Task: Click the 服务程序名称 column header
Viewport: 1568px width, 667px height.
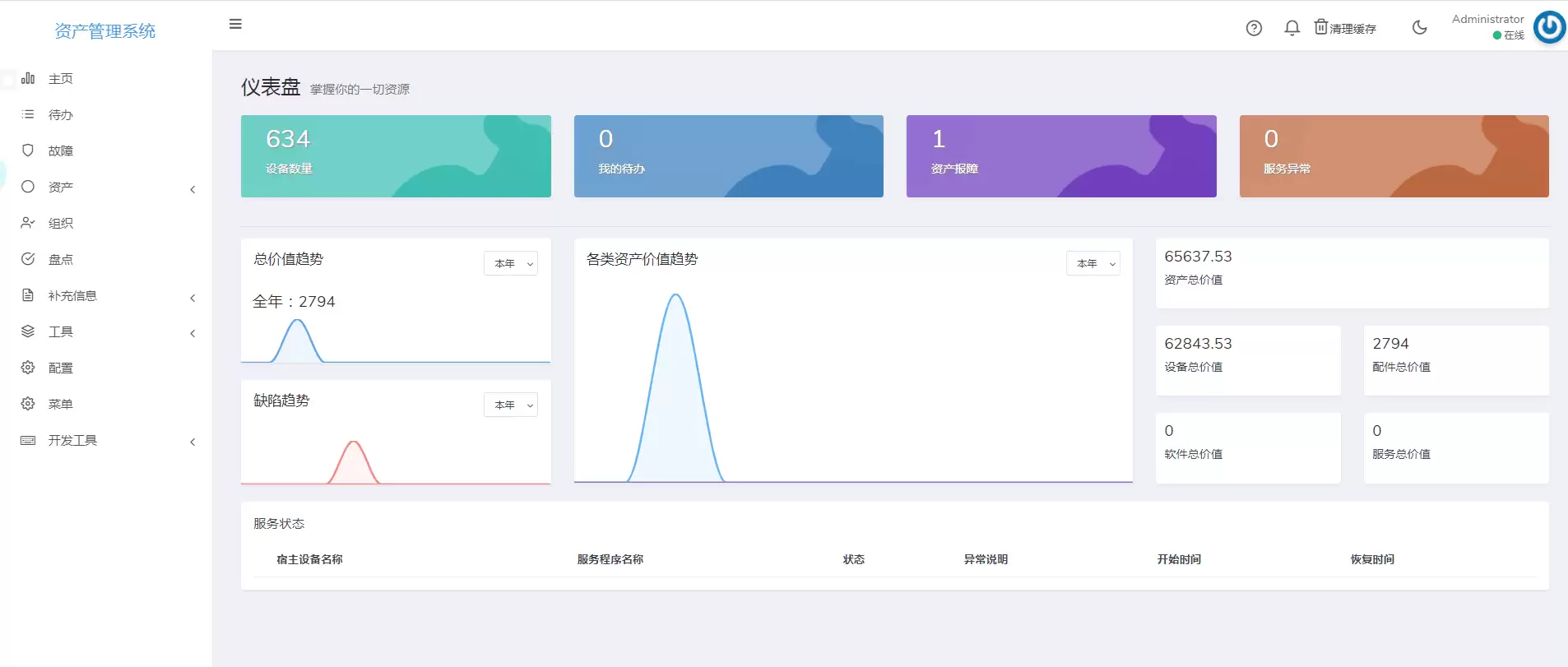Action: point(610,559)
